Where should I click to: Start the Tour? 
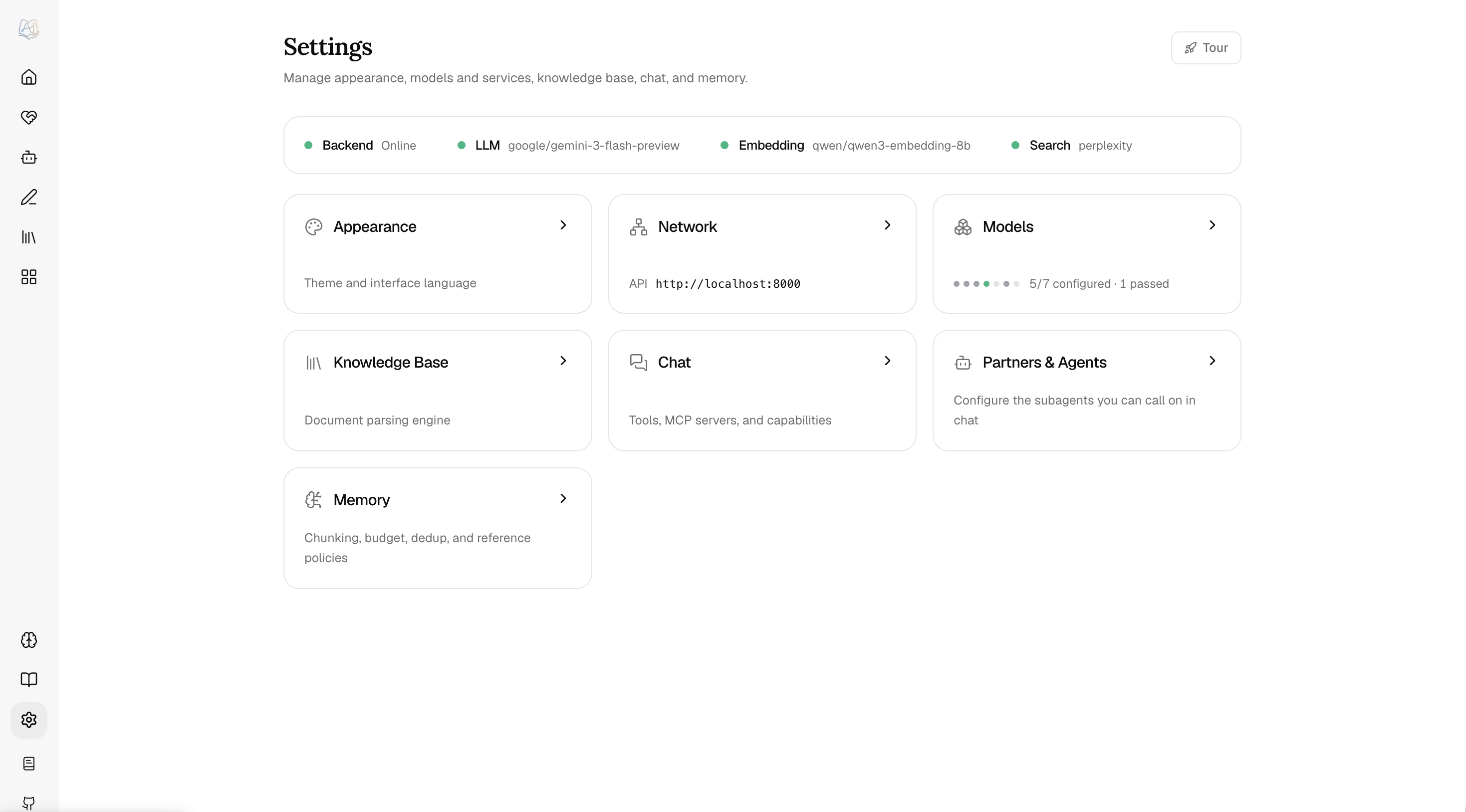point(1206,48)
